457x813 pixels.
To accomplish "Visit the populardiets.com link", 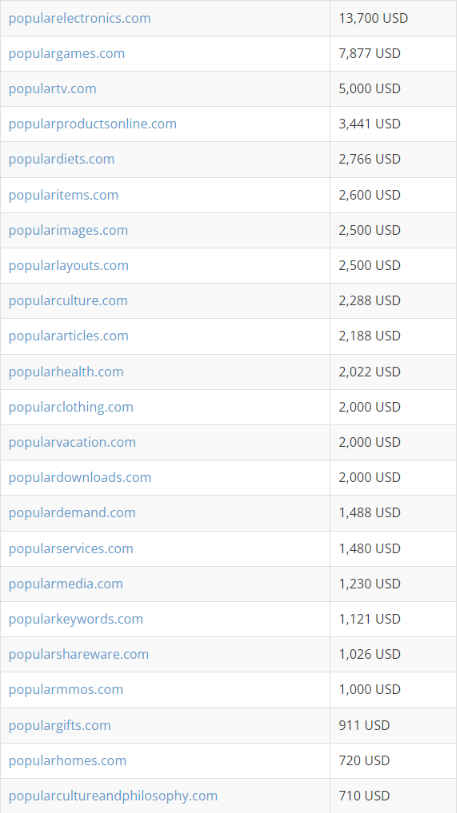I will (x=61, y=159).
